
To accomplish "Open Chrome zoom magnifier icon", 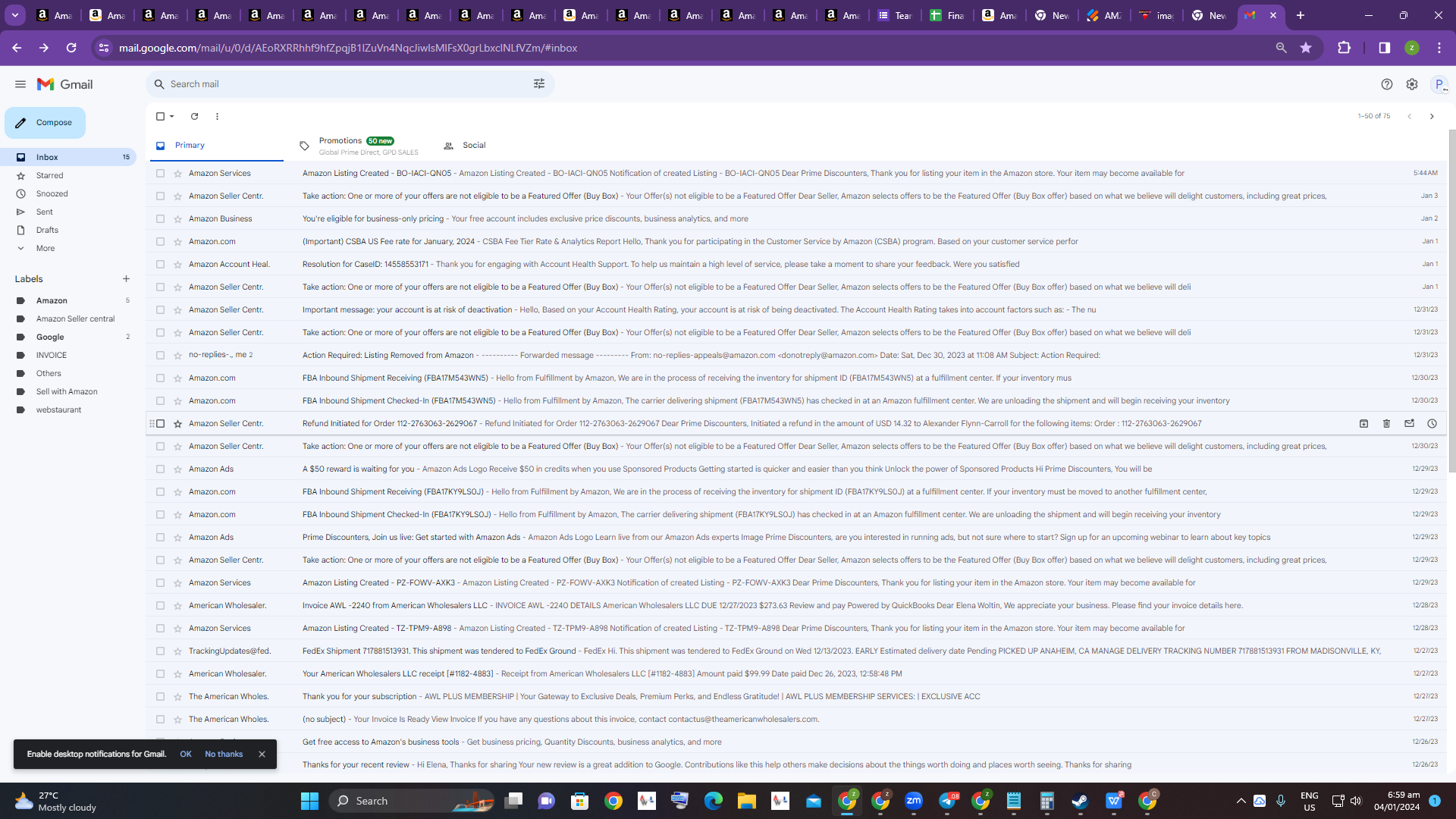I will 1282,48.
